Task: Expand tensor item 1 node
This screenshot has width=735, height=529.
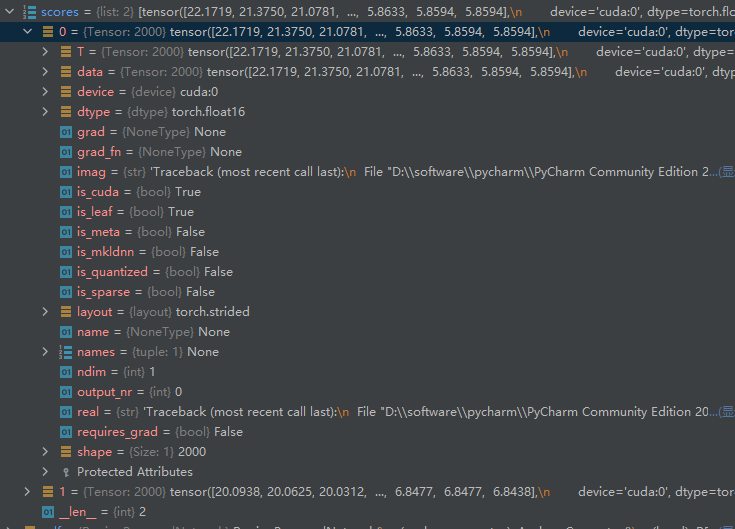Action: point(28,492)
